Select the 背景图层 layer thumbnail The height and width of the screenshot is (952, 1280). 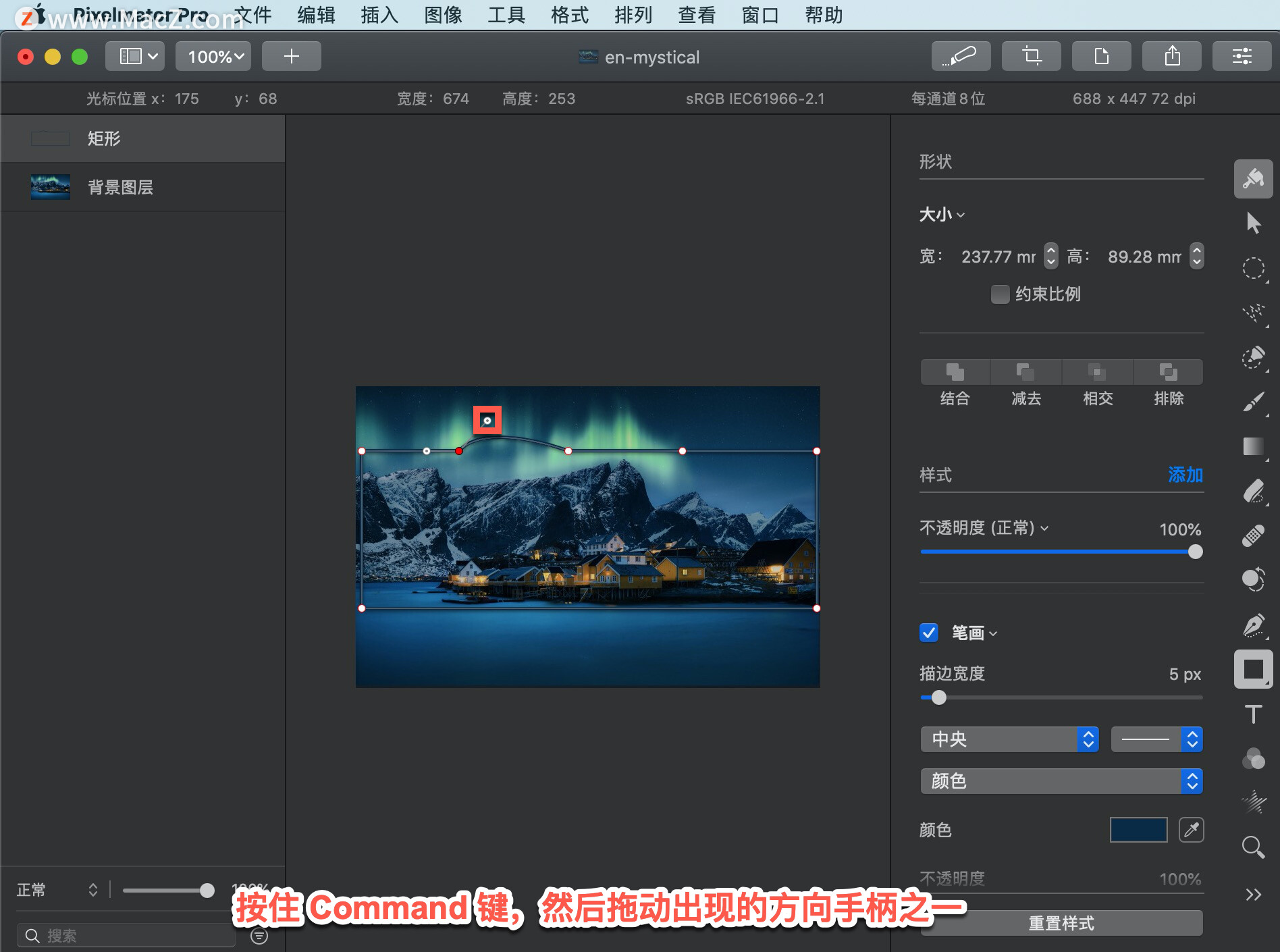click(x=50, y=187)
